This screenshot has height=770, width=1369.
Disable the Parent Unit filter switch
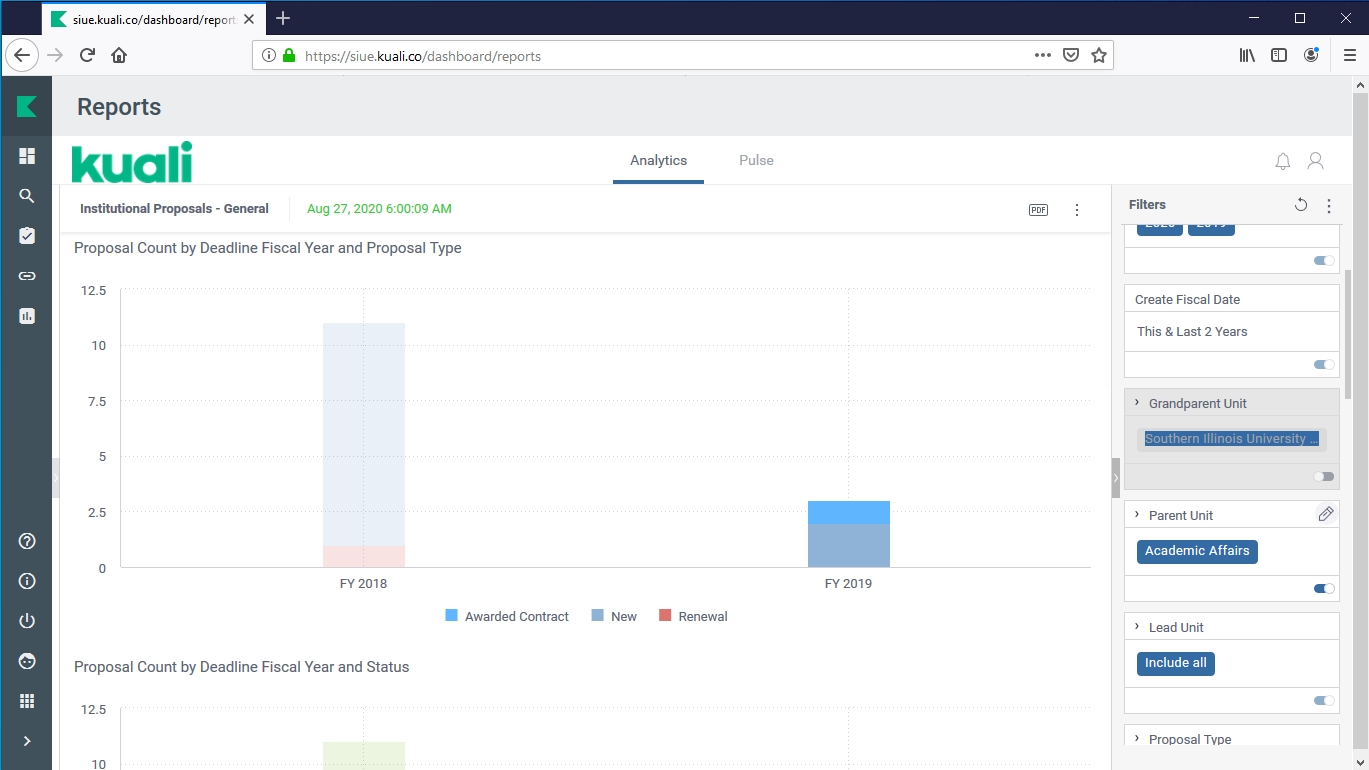(1324, 589)
